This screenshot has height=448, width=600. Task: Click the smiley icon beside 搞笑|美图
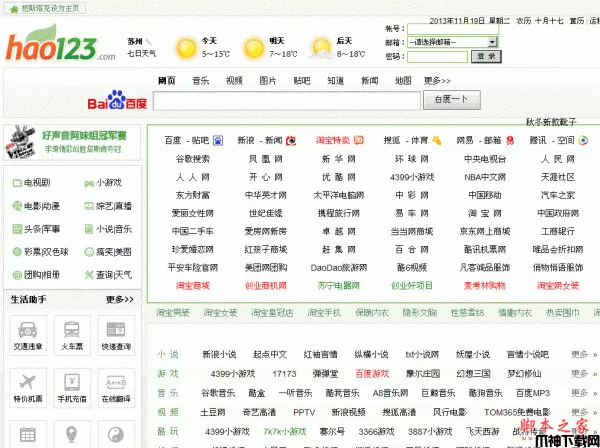point(89,252)
